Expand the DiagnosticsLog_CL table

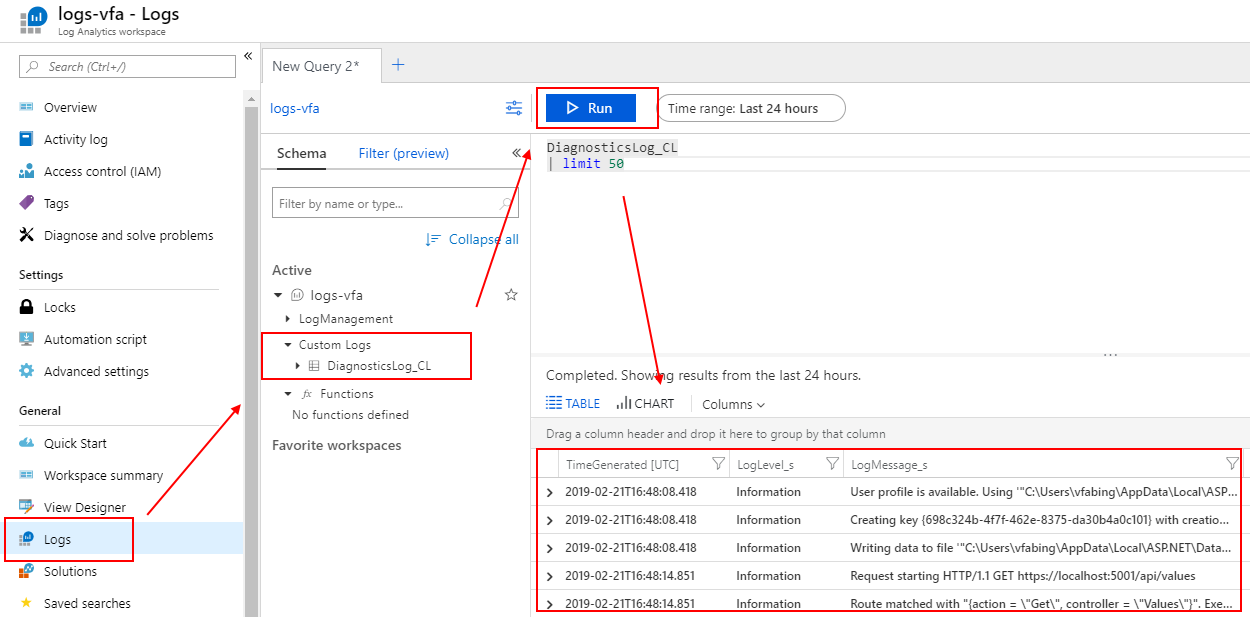coord(298,366)
